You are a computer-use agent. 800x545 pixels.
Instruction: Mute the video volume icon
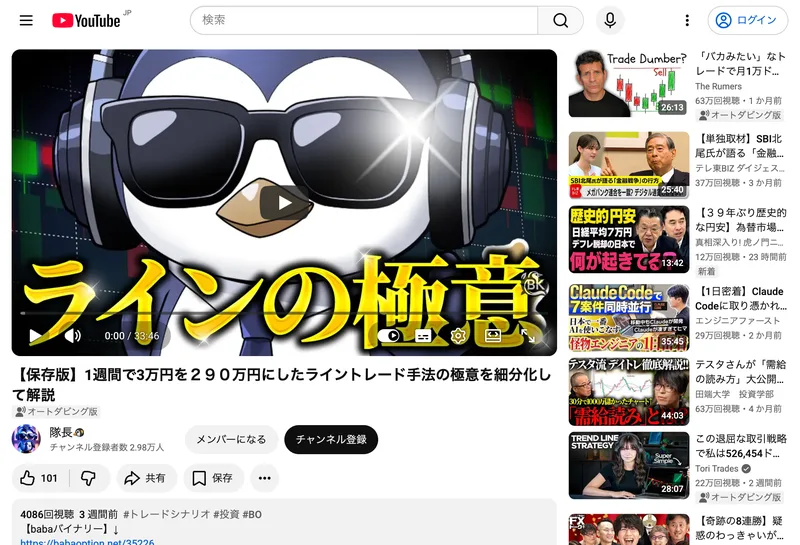click(73, 336)
